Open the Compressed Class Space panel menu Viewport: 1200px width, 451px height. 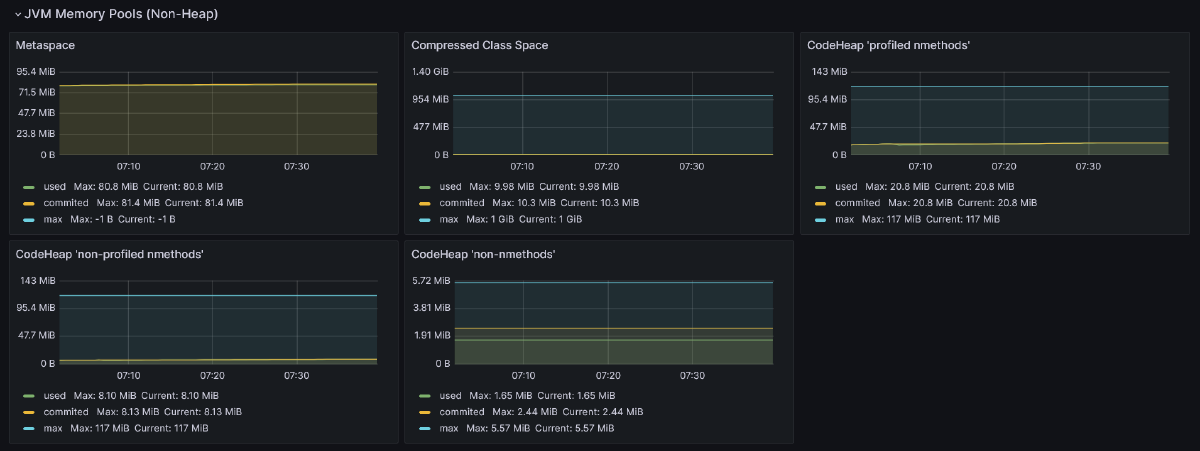pos(479,46)
